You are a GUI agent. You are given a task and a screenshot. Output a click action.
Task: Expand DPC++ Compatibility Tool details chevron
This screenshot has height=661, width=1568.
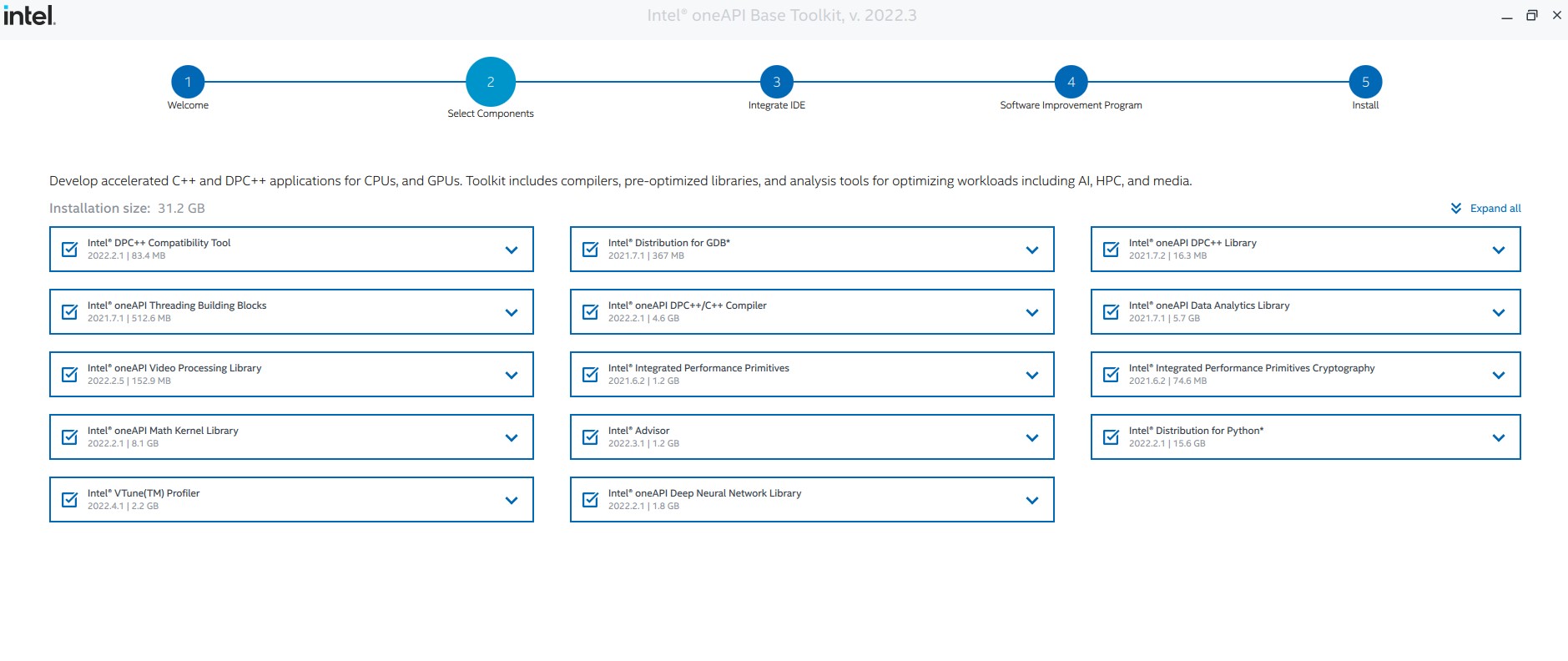(512, 250)
